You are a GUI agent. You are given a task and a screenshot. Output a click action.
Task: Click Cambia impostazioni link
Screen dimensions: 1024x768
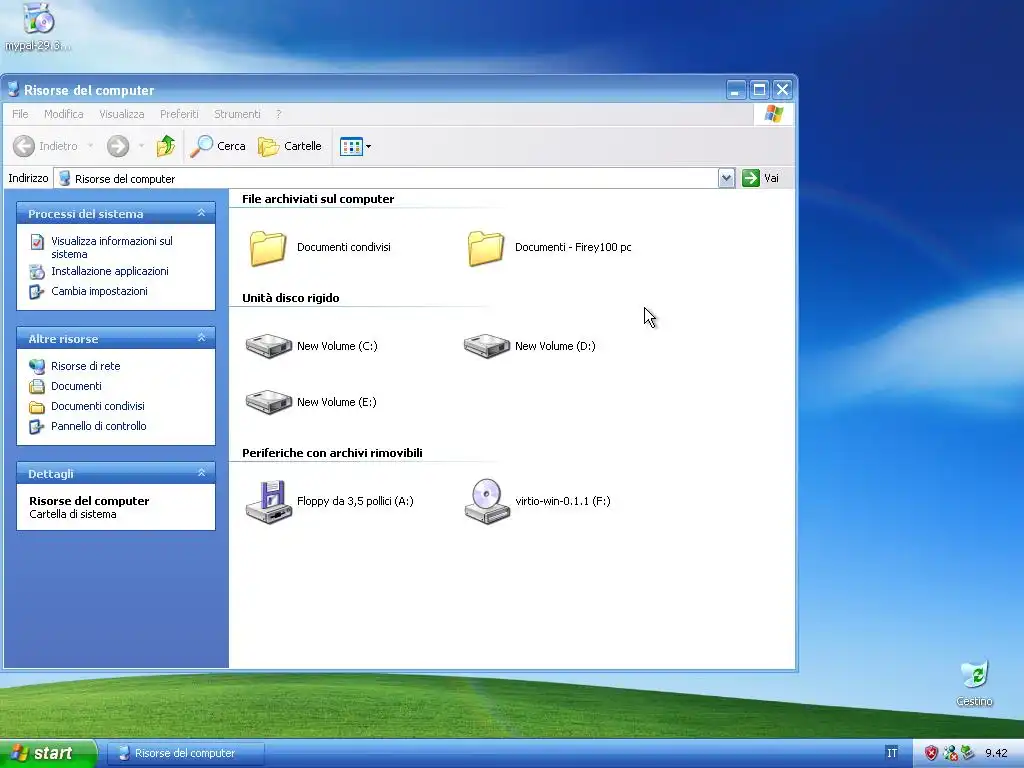(x=99, y=291)
